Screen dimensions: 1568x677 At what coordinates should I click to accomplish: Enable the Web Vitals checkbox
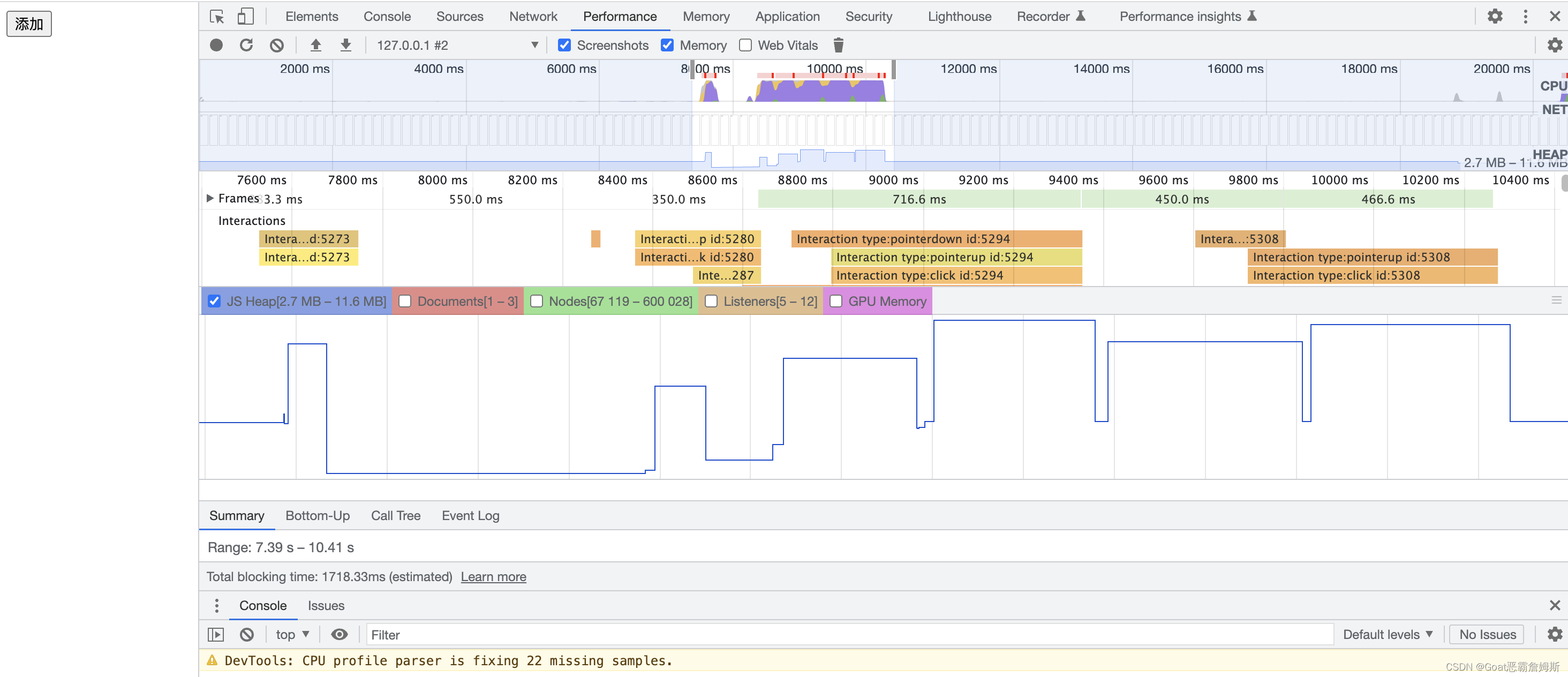tap(745, 45)
